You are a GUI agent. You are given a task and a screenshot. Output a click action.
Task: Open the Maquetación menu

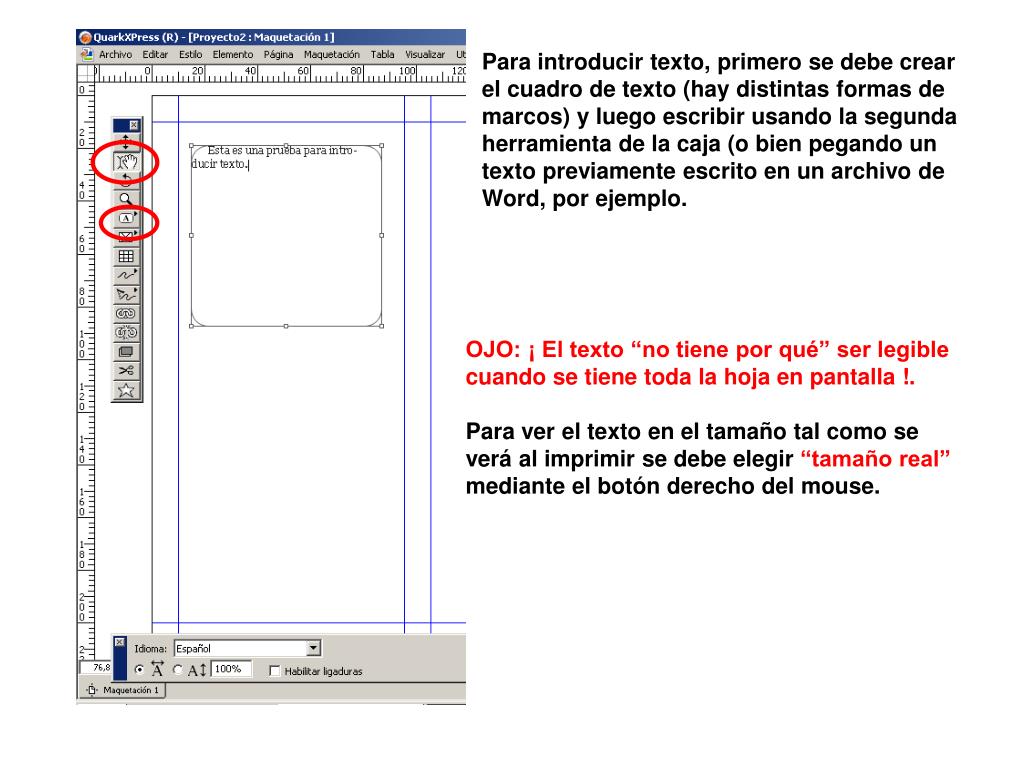coord(332,55)
